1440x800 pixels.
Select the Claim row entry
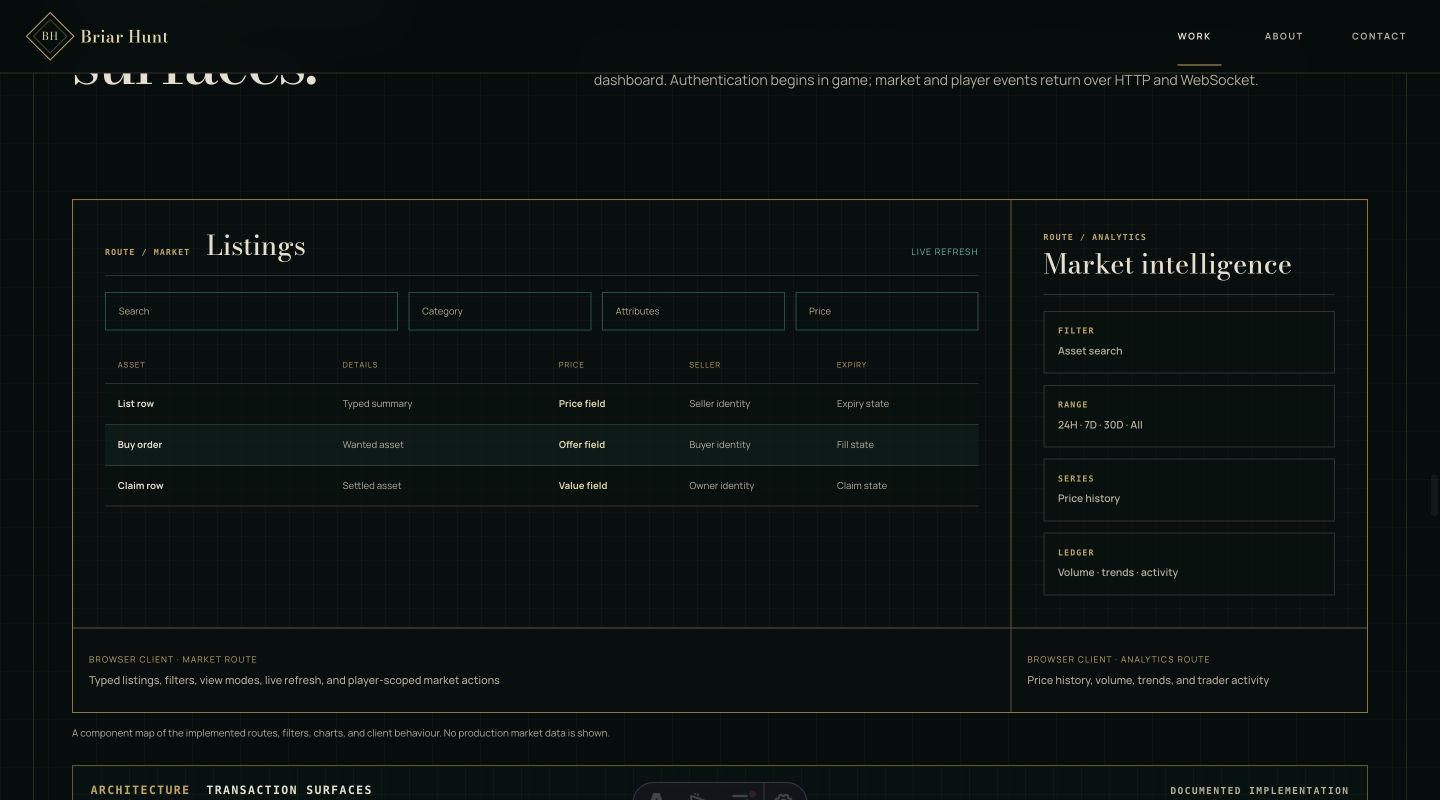[542, 486]
